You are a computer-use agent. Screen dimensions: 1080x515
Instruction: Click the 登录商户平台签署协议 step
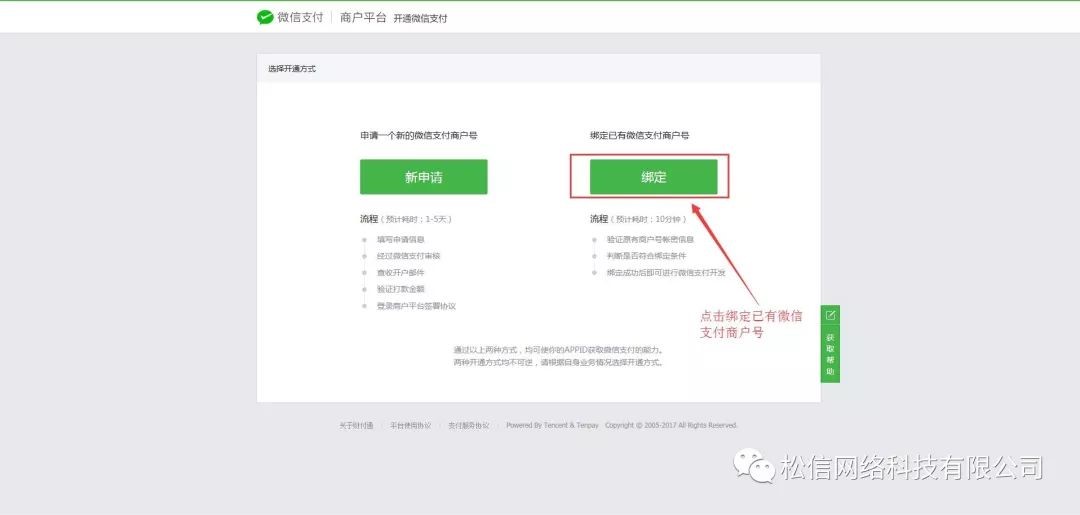click(x=416, y=306)
